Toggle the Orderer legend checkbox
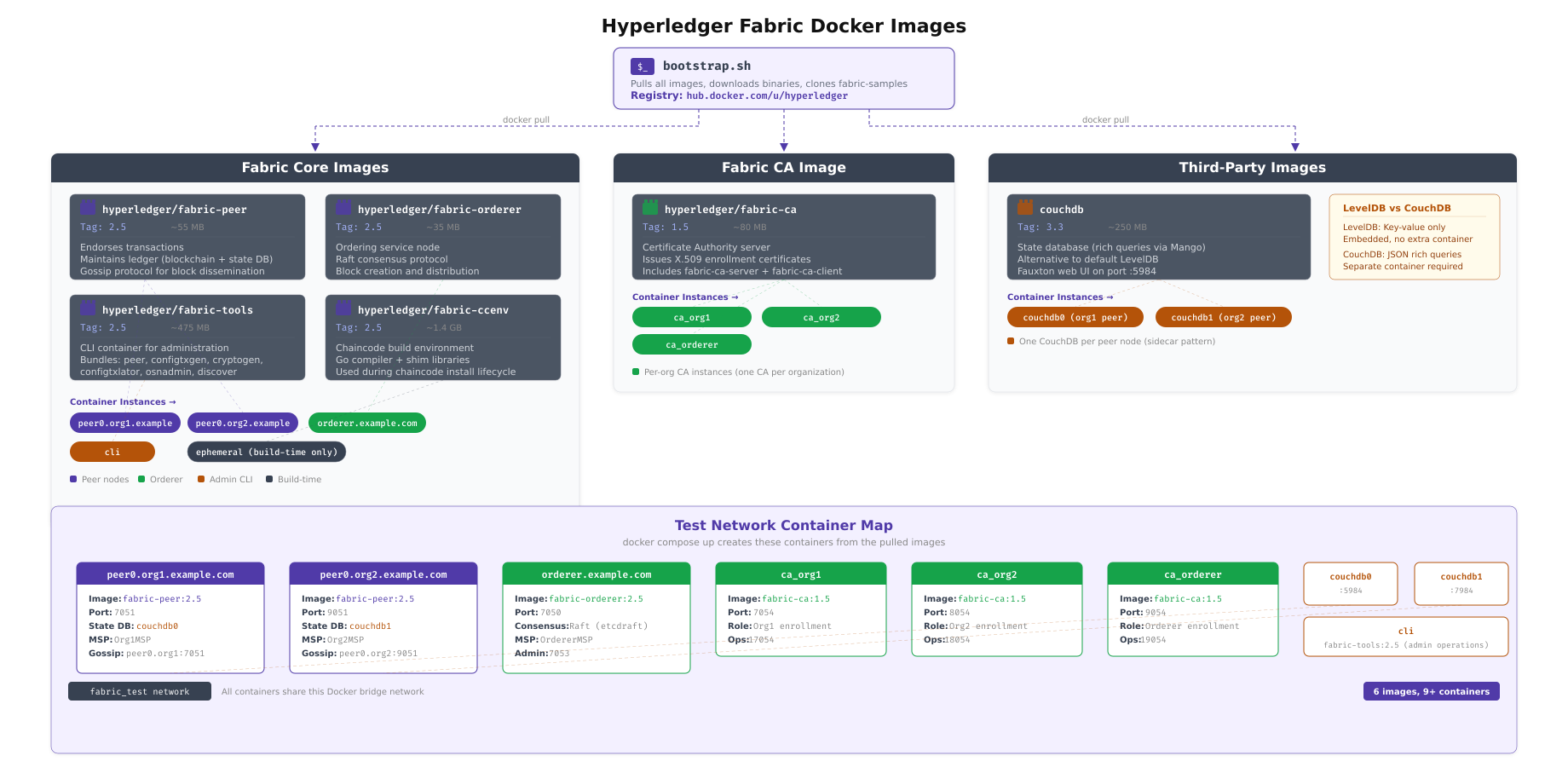 [140, 479]
